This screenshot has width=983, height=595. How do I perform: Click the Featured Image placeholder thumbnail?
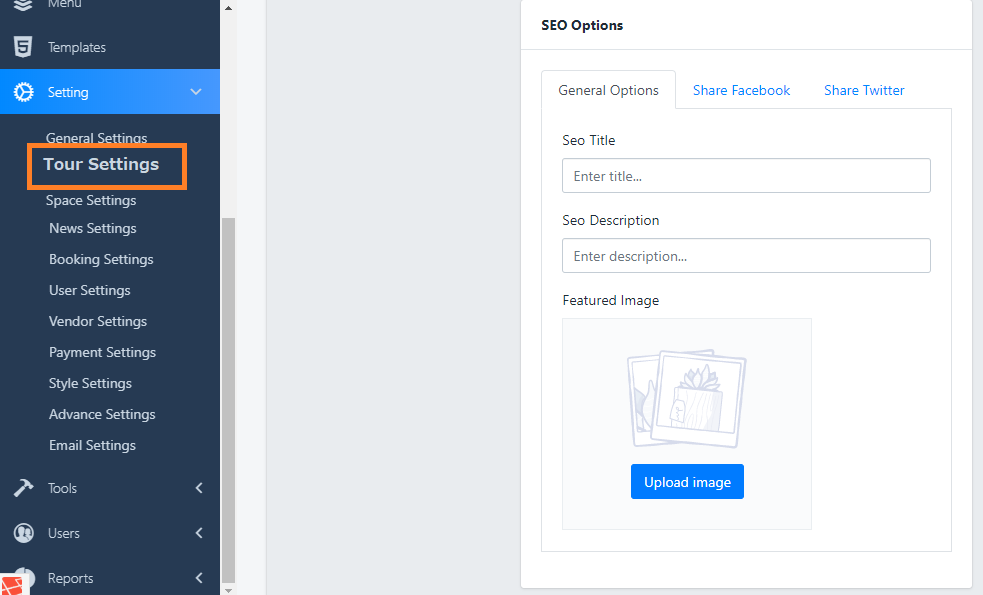pyautogui.click(x=686, y=398)
